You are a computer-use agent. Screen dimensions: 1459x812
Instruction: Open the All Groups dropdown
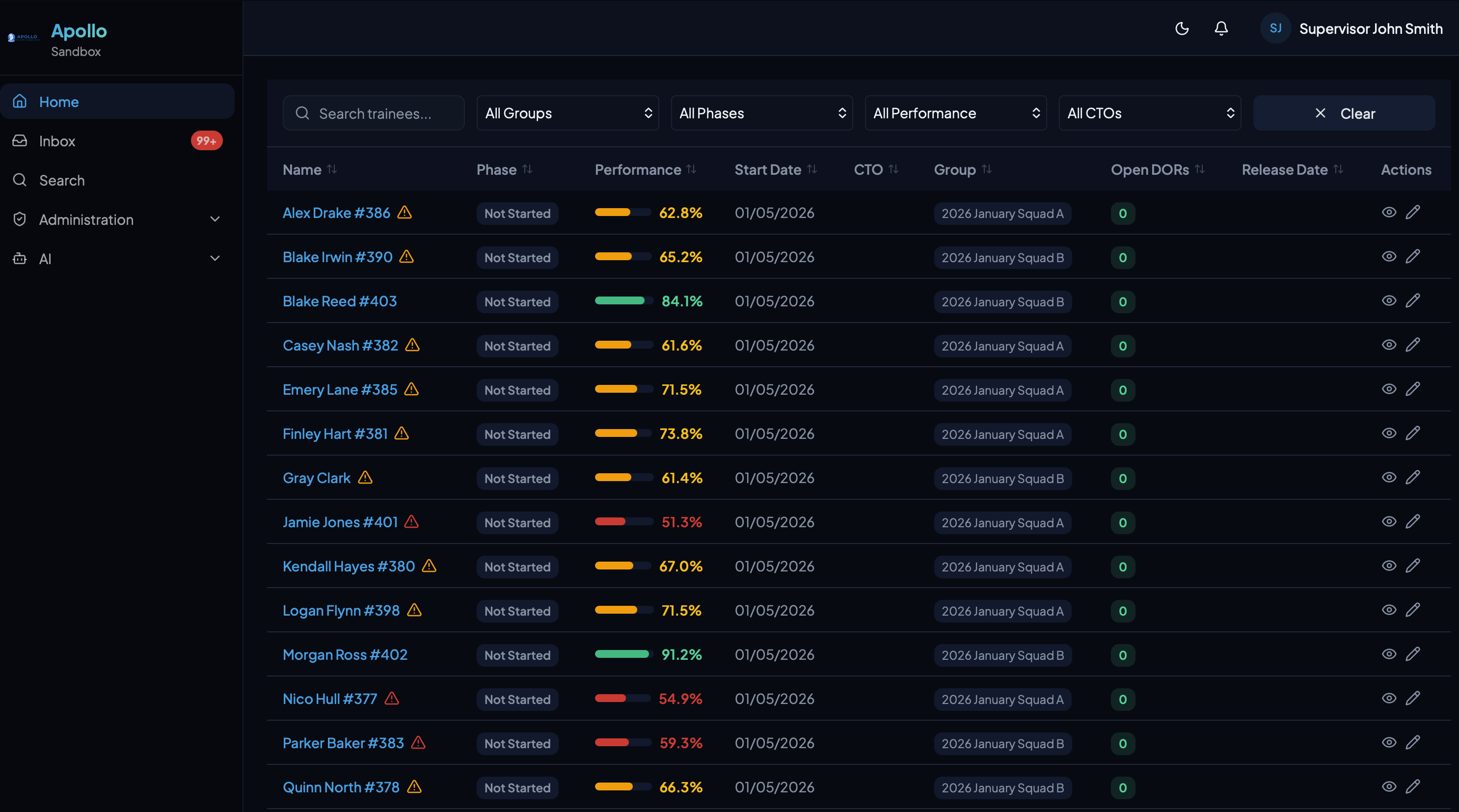point(567,113)
